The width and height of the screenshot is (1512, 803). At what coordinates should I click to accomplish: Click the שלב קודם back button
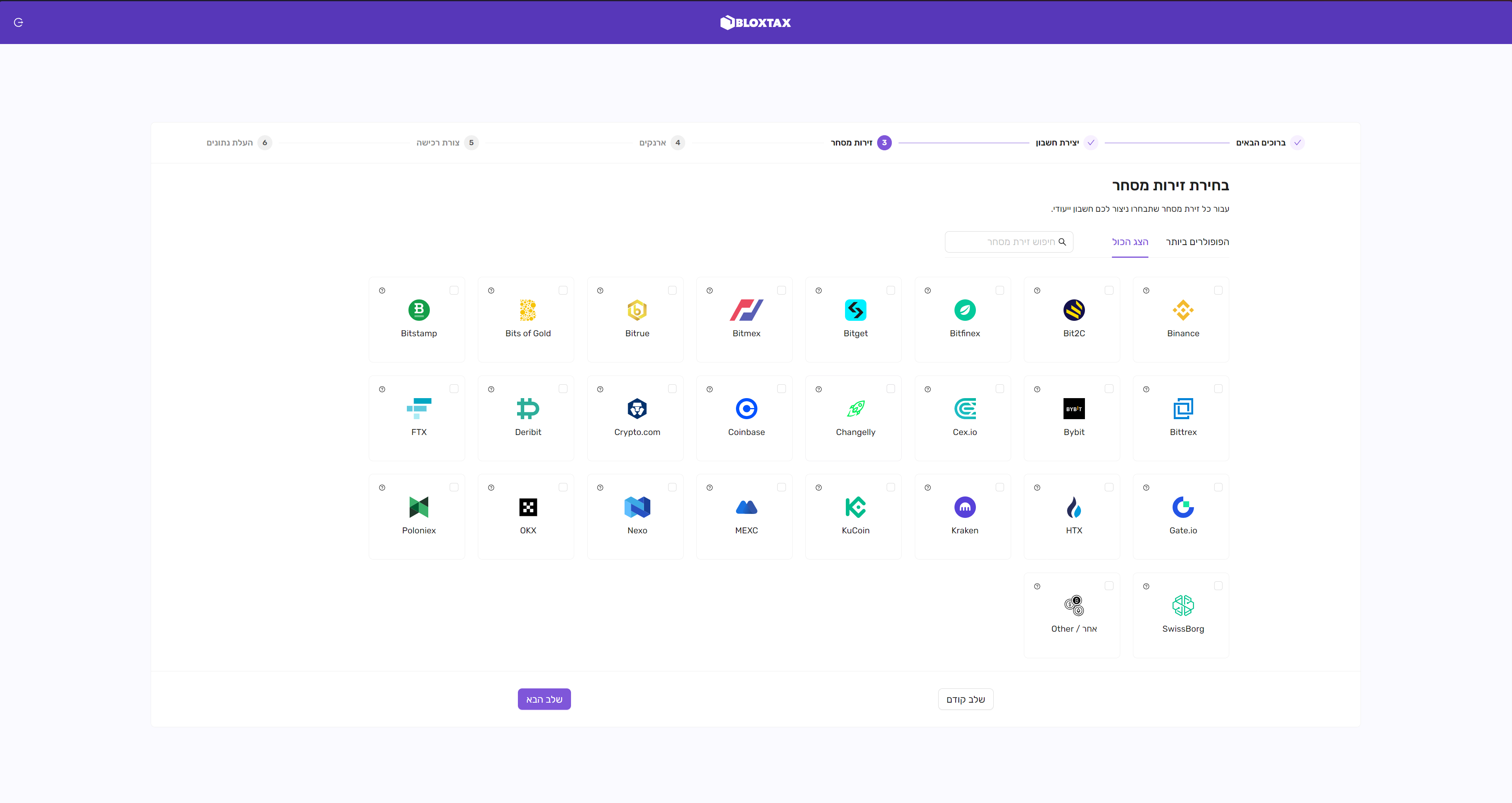tap(965, 699)
